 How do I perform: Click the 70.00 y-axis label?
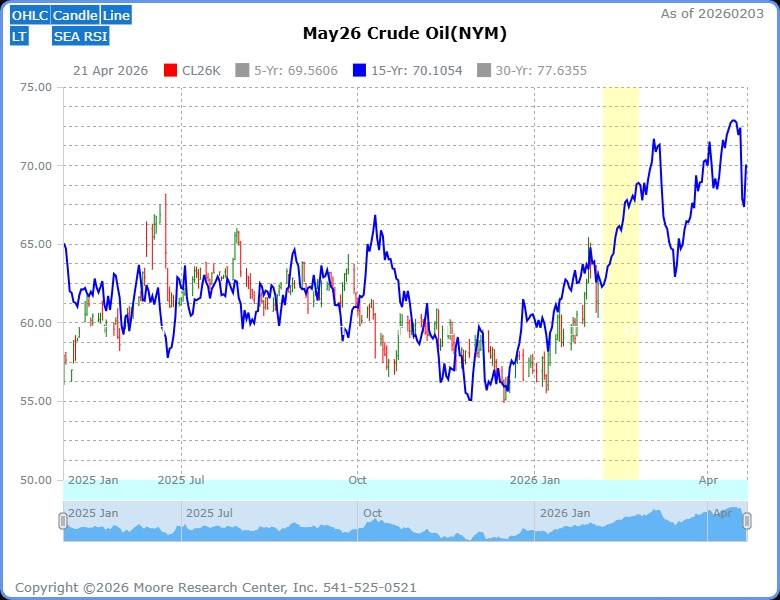[x=36, y=166]
